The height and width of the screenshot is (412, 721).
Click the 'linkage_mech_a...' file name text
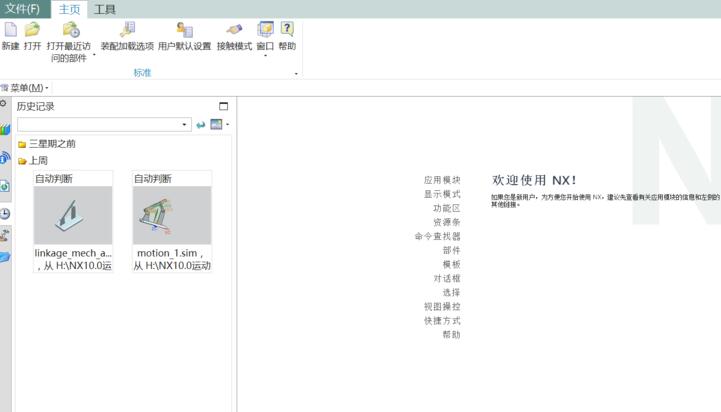(73, 253)
